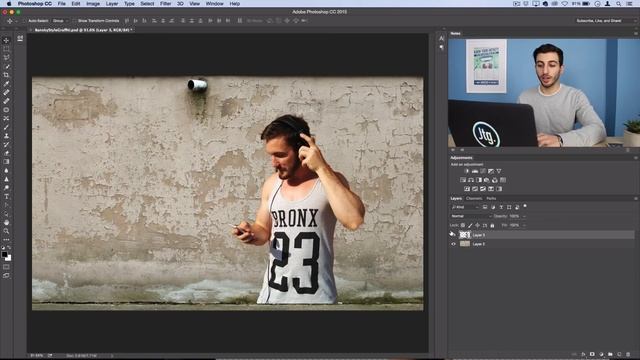The image size is (640, 360).
Task: Select Layer 3 thumbnail in Layers panel
Action: pos(465,235)
